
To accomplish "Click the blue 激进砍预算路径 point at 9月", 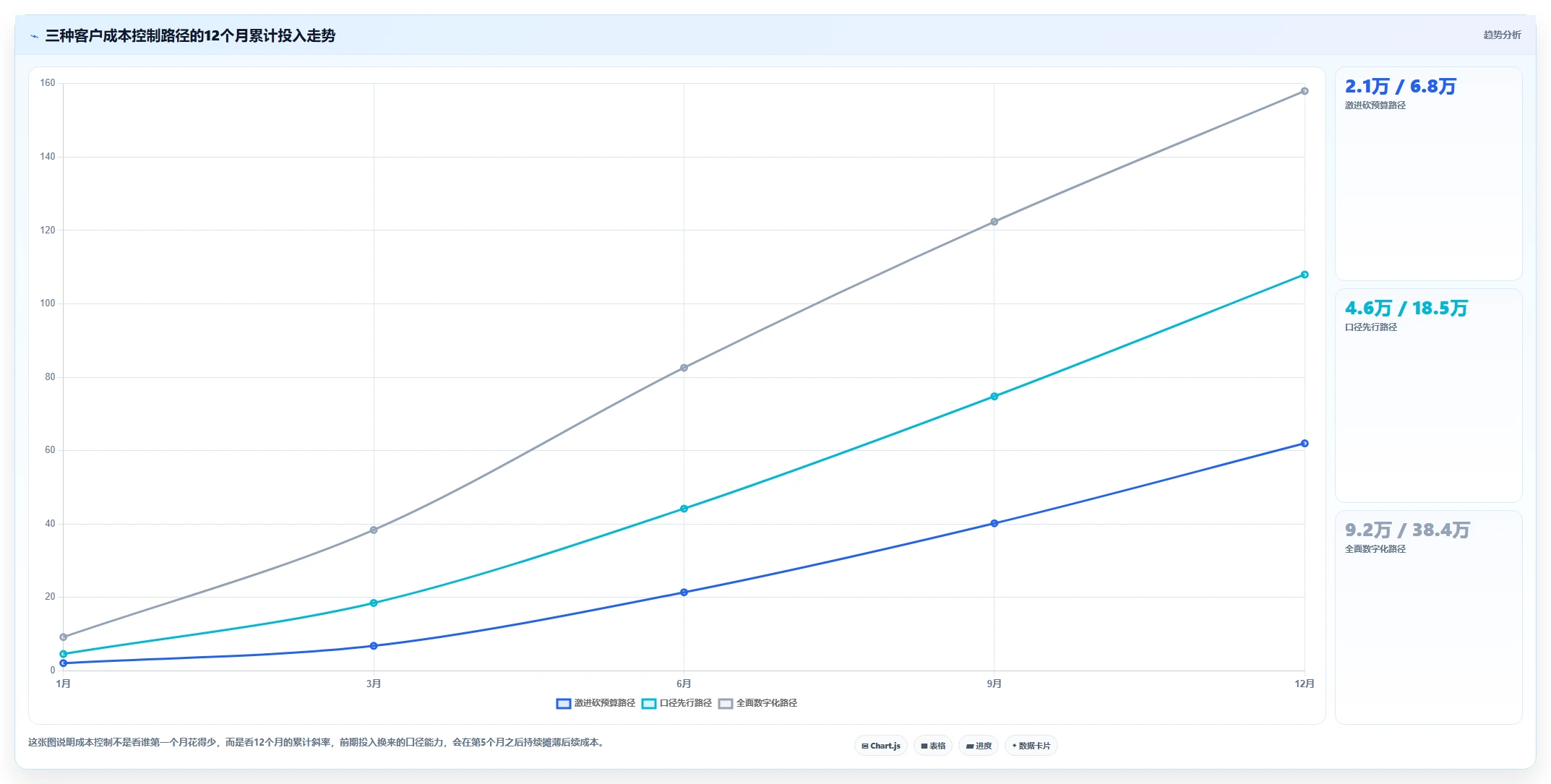I will click(994, 523).
